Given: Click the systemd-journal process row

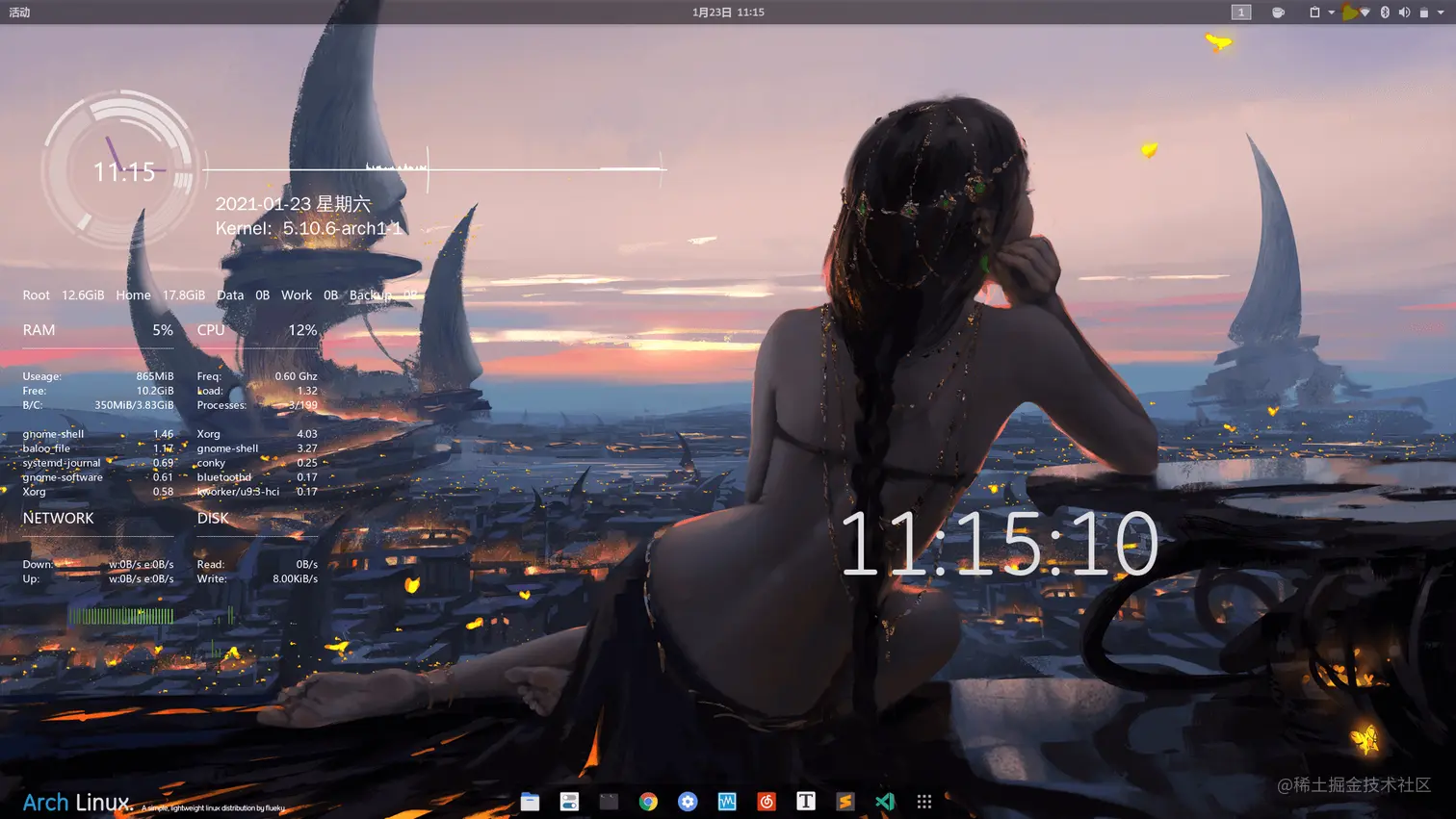Looking at the screenshot, I should (x=98, y=463).
